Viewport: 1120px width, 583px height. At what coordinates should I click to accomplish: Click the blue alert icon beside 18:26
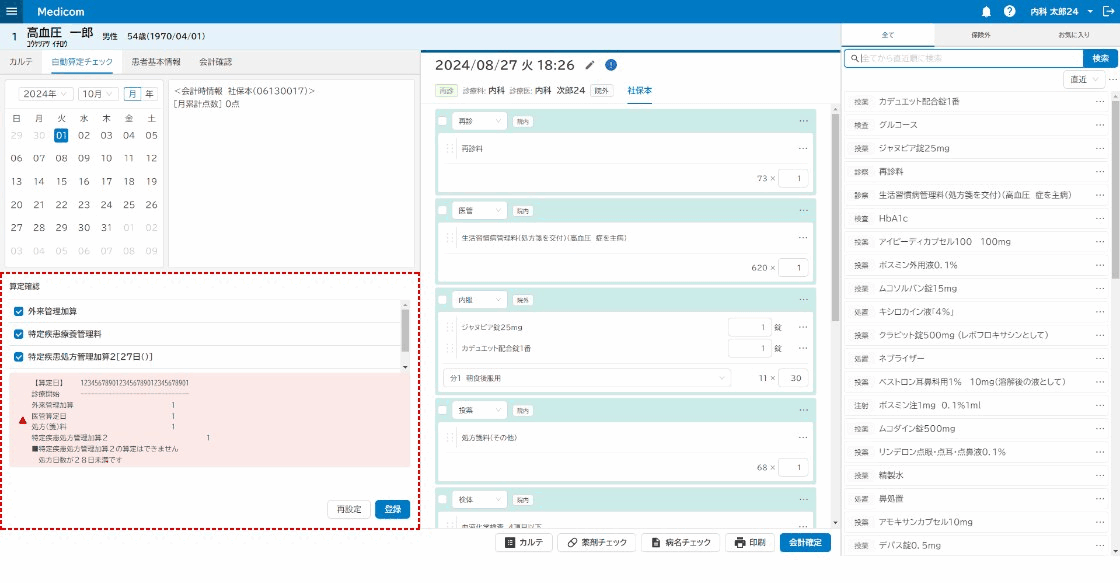[611, 65]
